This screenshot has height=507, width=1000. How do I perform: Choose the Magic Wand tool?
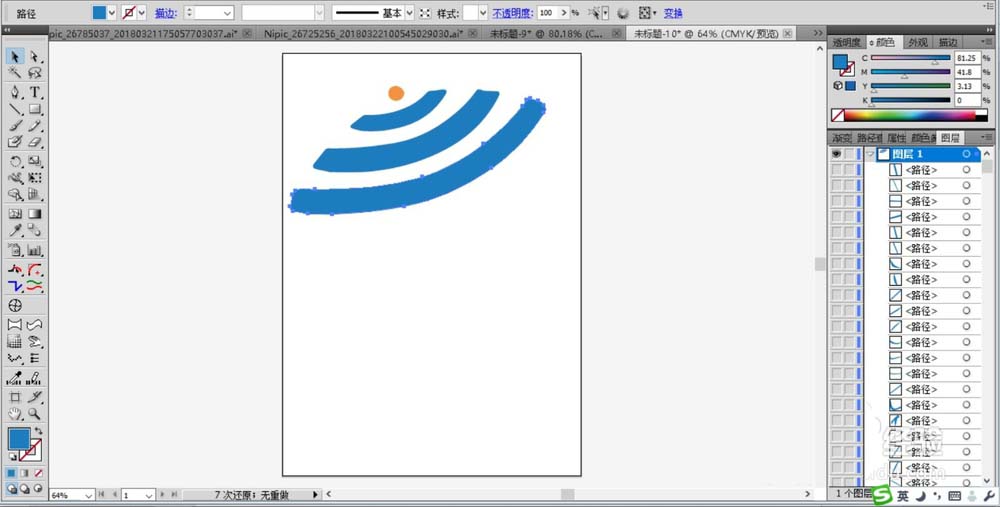pyautogui.click(x=15, y=74)
